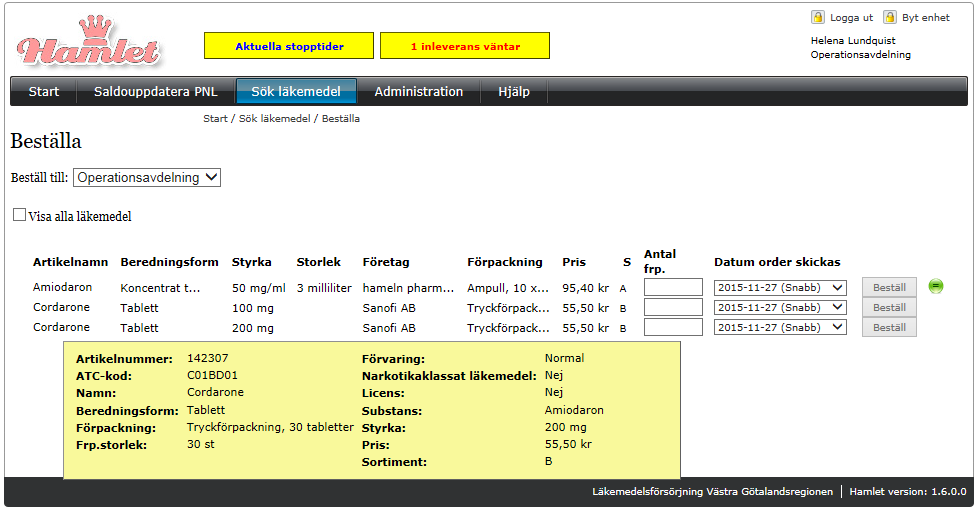Click the Hamlet version 1.6.0.0 footer text

pos(907,492)
